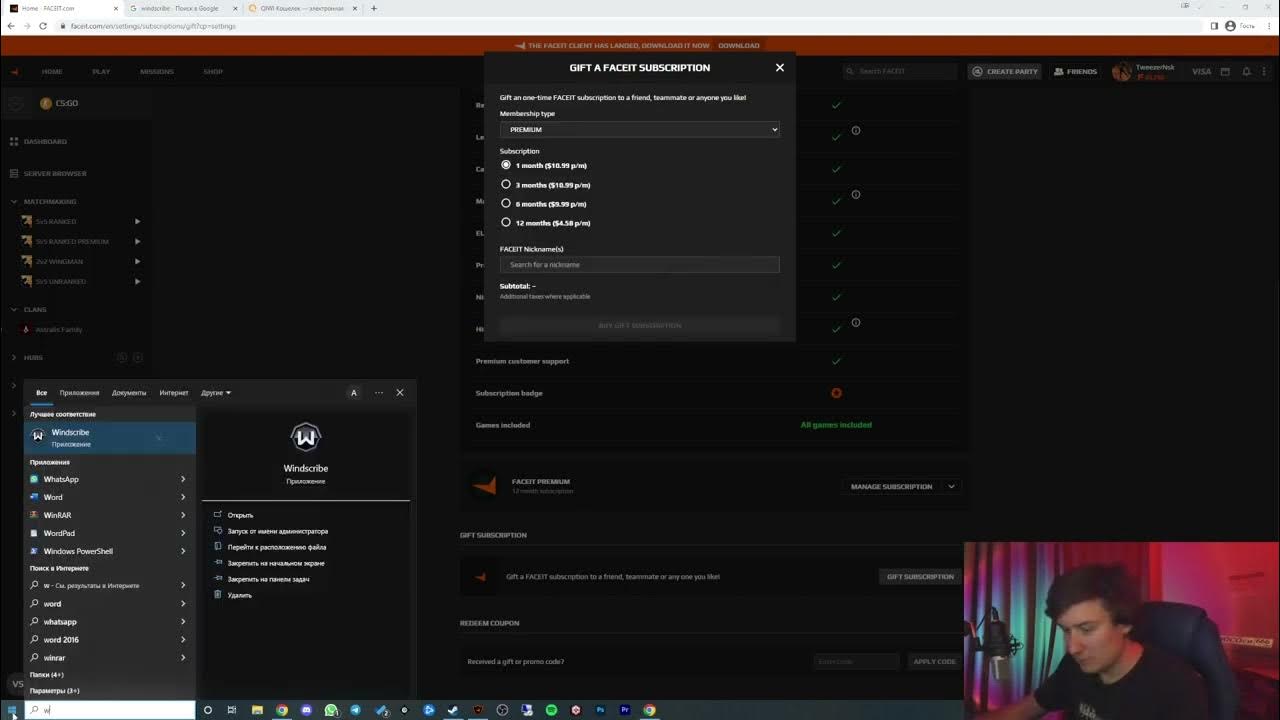1280x720 pixels.
Task: Open Steam from the taskbar
Action: (x=453, y=711)
